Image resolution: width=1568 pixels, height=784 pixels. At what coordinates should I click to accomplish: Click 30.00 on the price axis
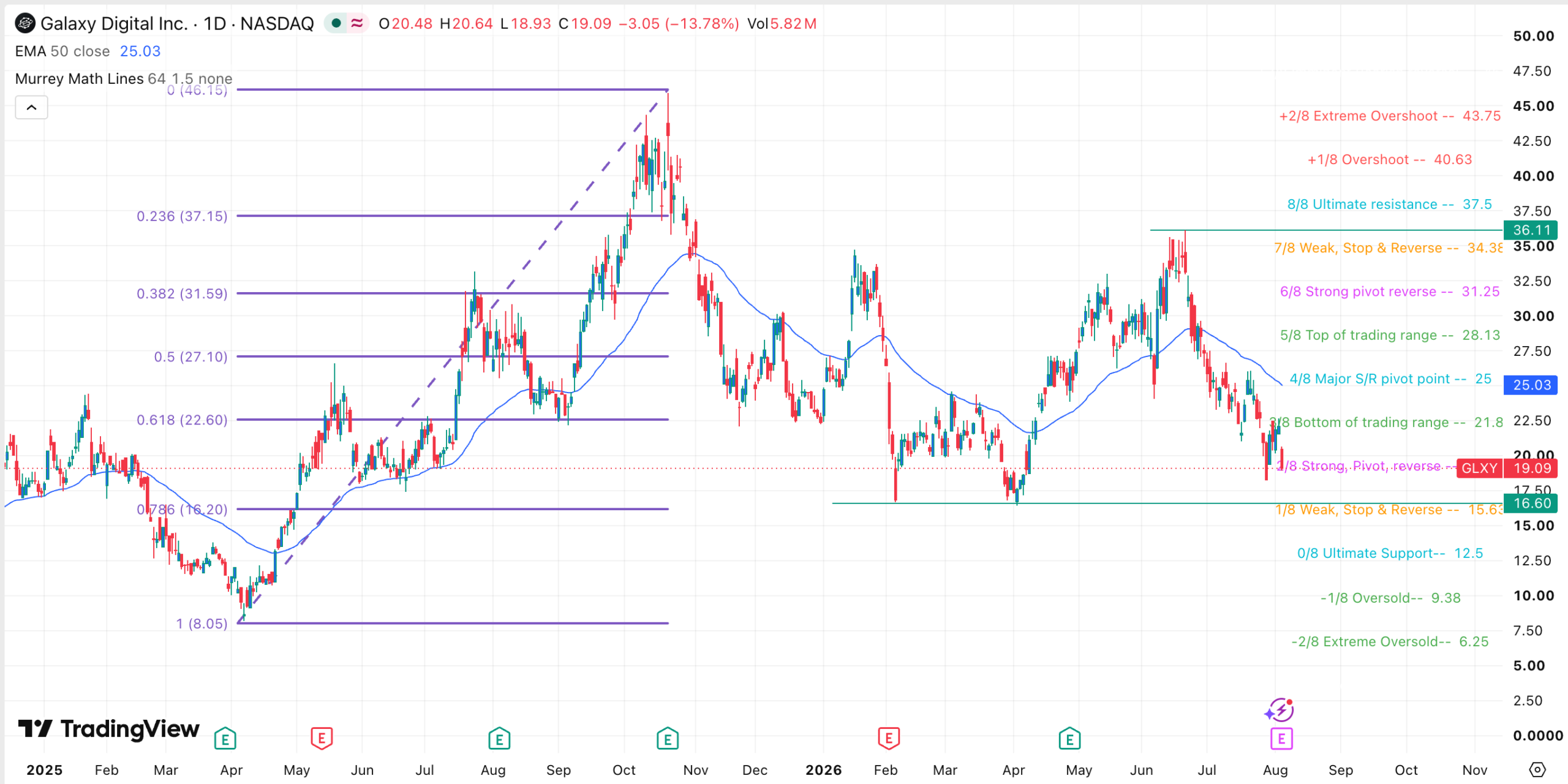pos(1533,316)
